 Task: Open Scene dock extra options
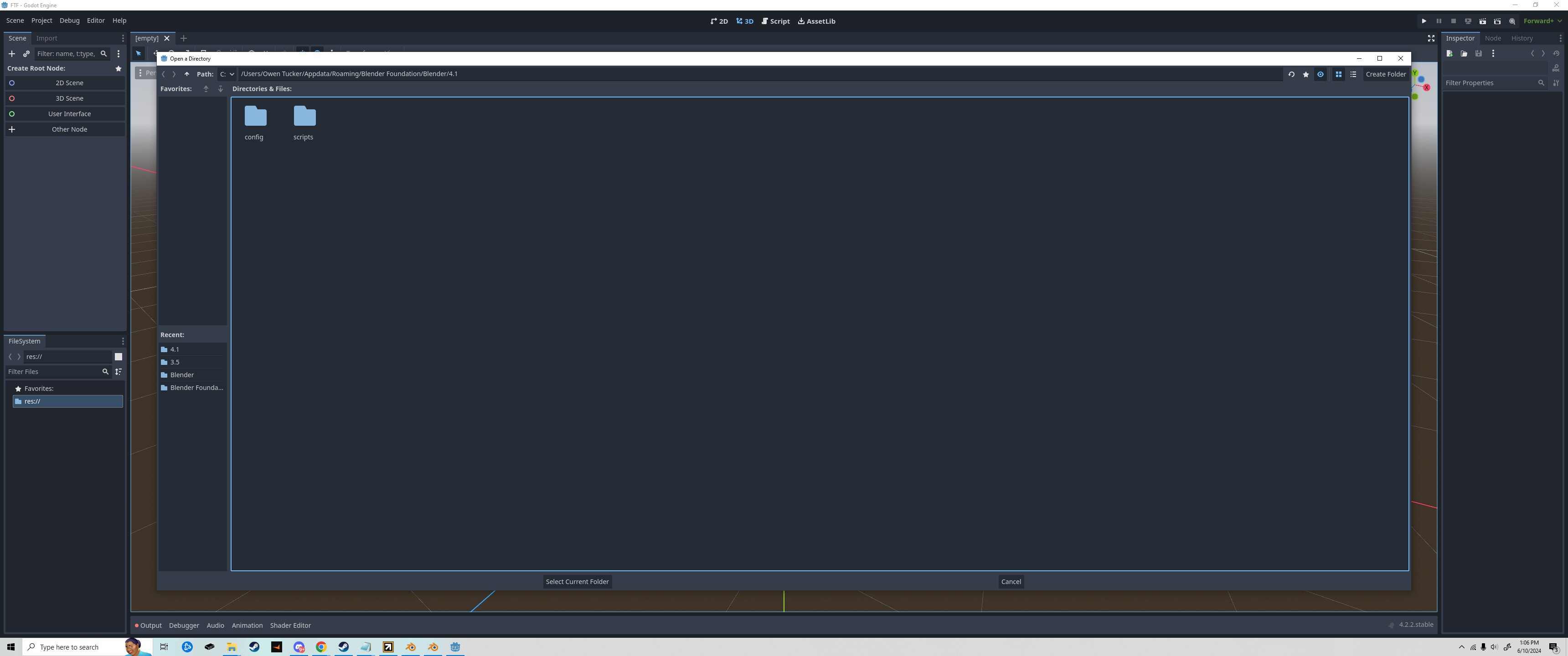pyautogui.click(x=119, y=54)
